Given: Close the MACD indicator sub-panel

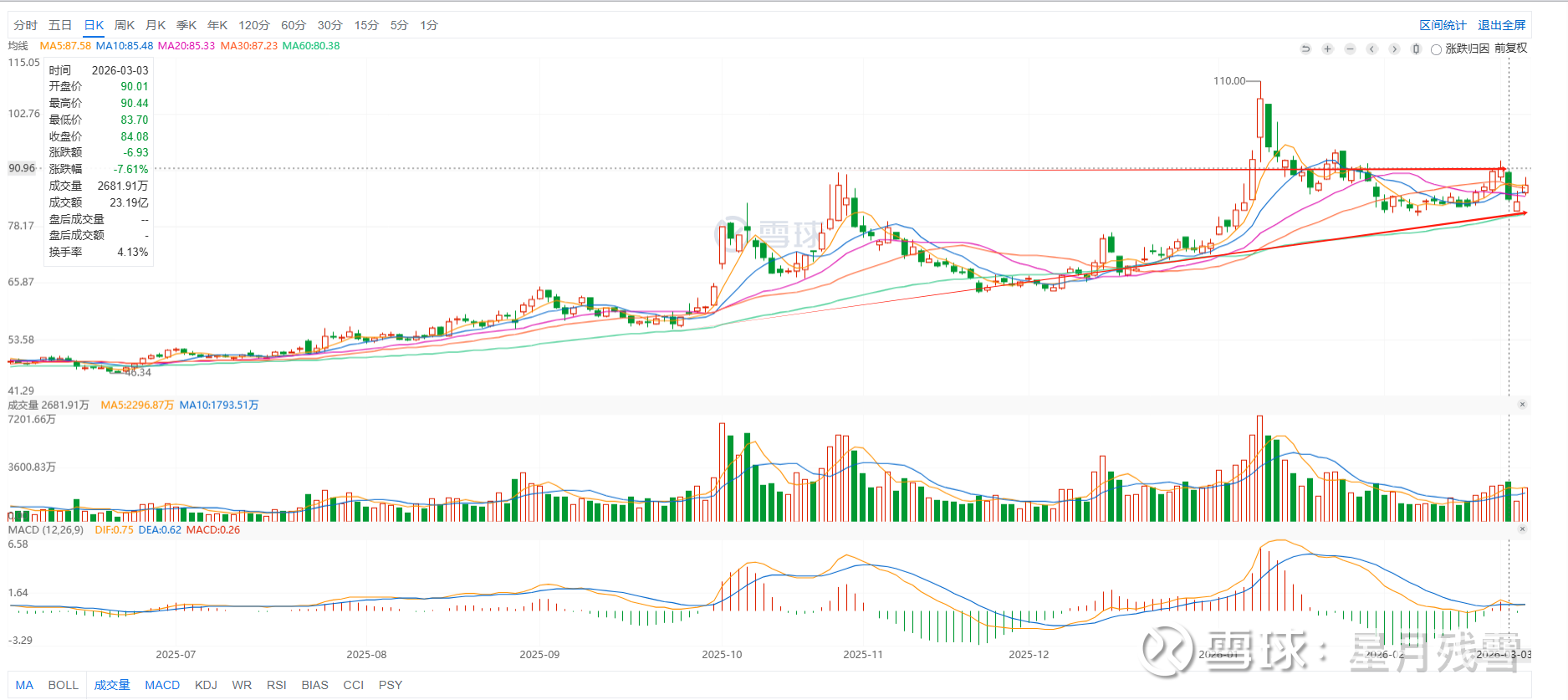Looking at the screenshot, I should point(1522,529).
